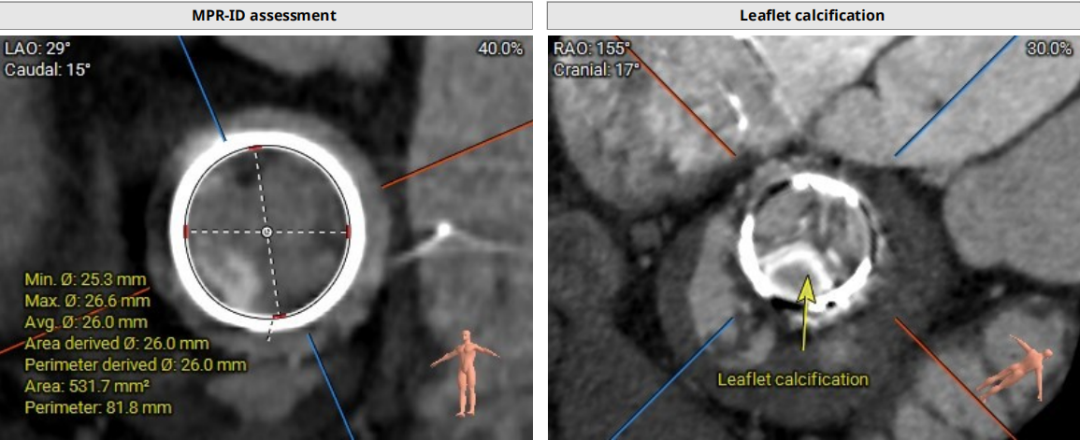Click the RAO: 155° angle text
Screen dimensions: 1080x440
click(592, 49)
